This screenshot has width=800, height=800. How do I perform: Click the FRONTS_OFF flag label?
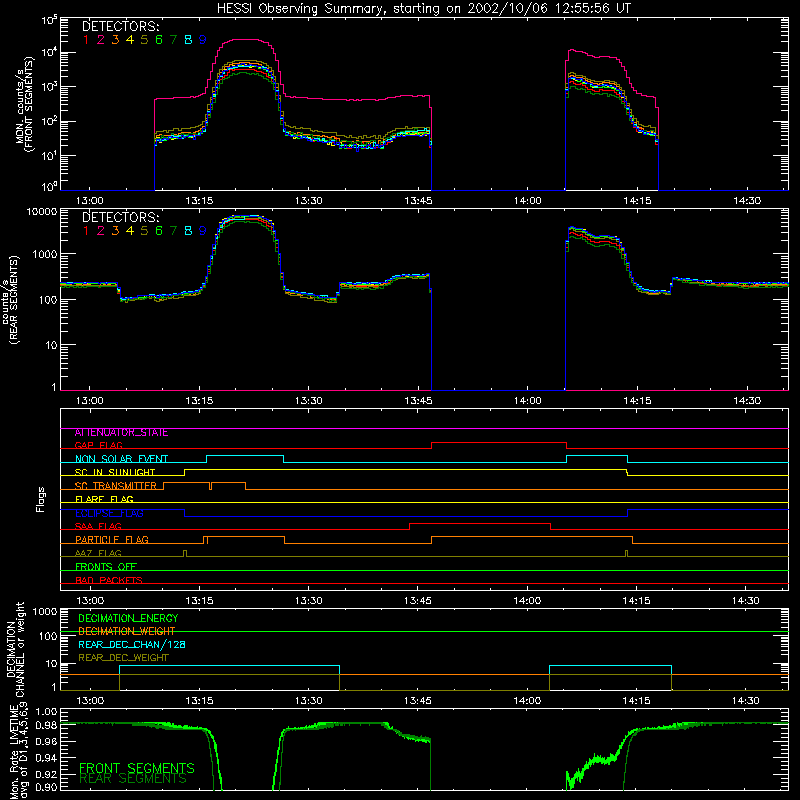tap(106, 567)
